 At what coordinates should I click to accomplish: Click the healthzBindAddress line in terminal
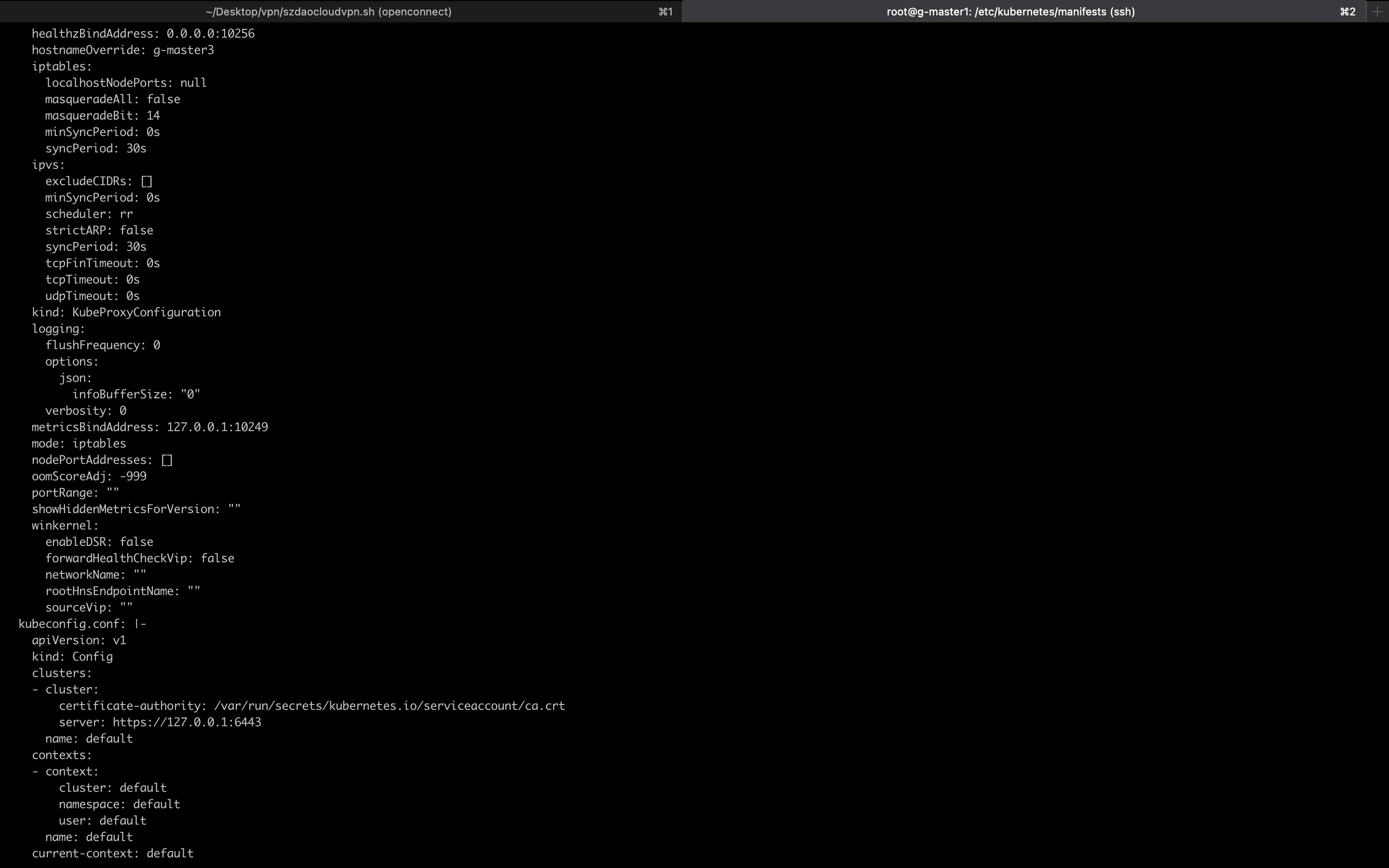143,33
